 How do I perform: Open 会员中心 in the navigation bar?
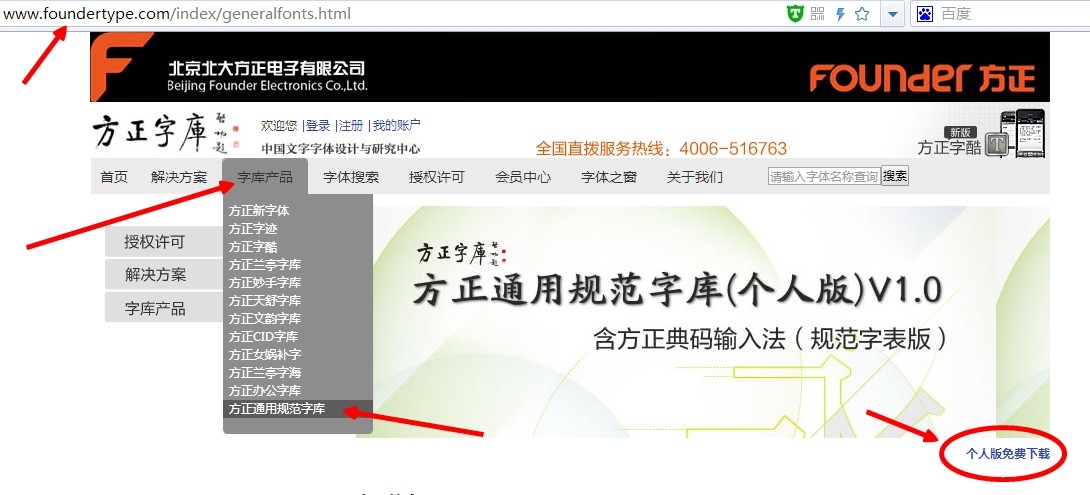[x=523, y=177]
